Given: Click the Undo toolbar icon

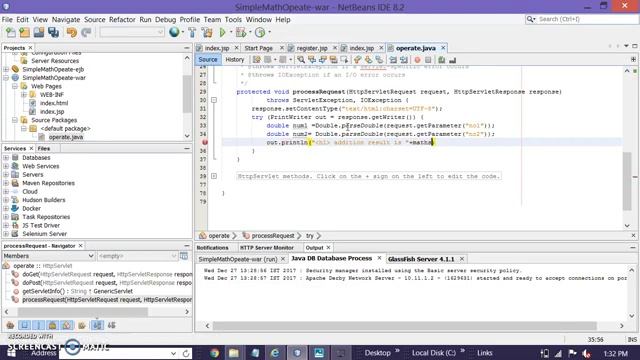Looking at the screenshot, I should point(71,32).
